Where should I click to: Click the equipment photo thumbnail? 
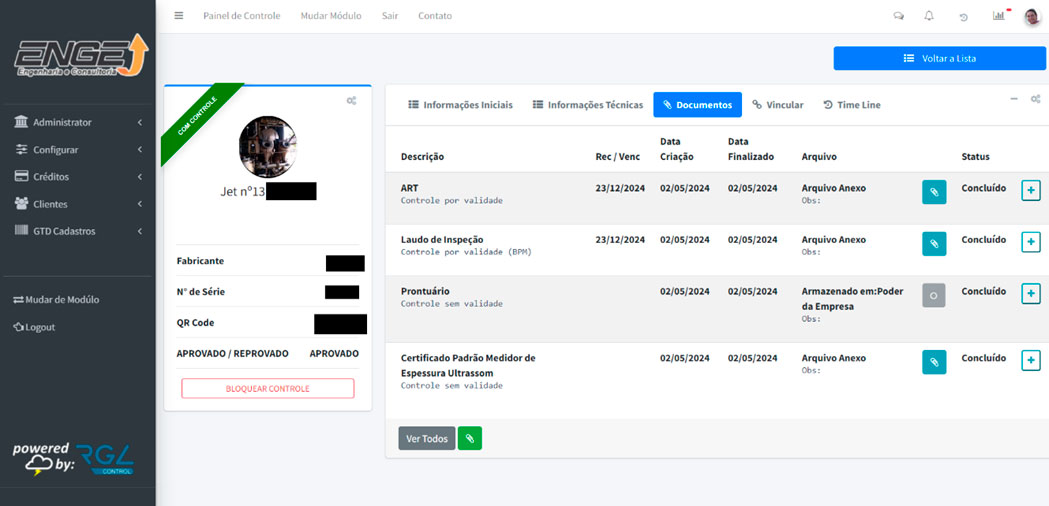coord(267,147)
